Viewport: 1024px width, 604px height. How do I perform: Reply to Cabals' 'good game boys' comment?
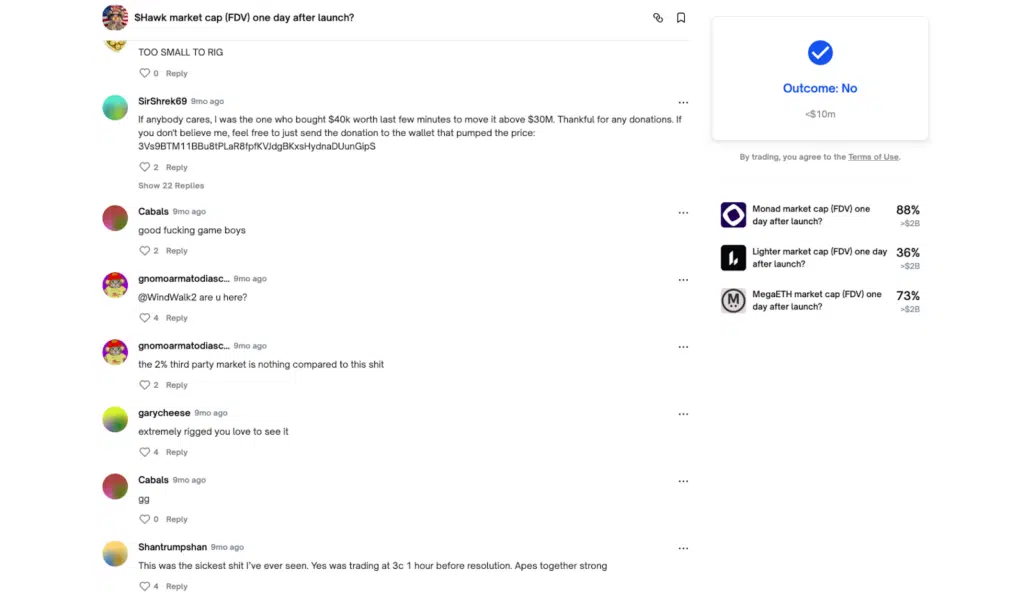(x=177, y=251)
